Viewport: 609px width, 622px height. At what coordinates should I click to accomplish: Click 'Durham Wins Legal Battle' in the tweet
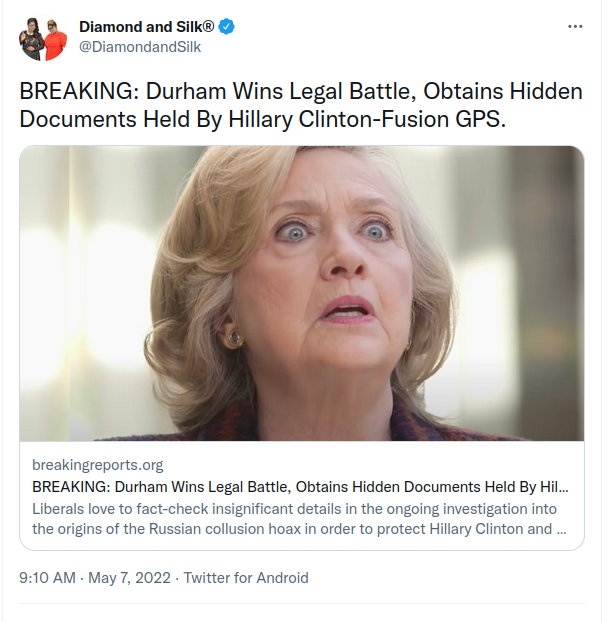point(280,91)
